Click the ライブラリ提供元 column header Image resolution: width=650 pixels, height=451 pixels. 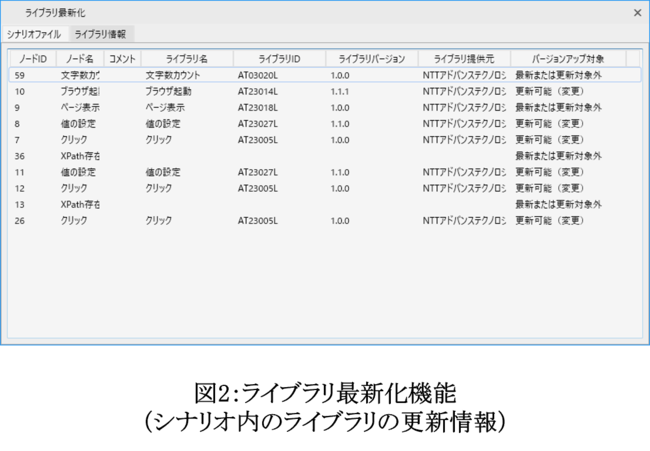coord(464,58)
